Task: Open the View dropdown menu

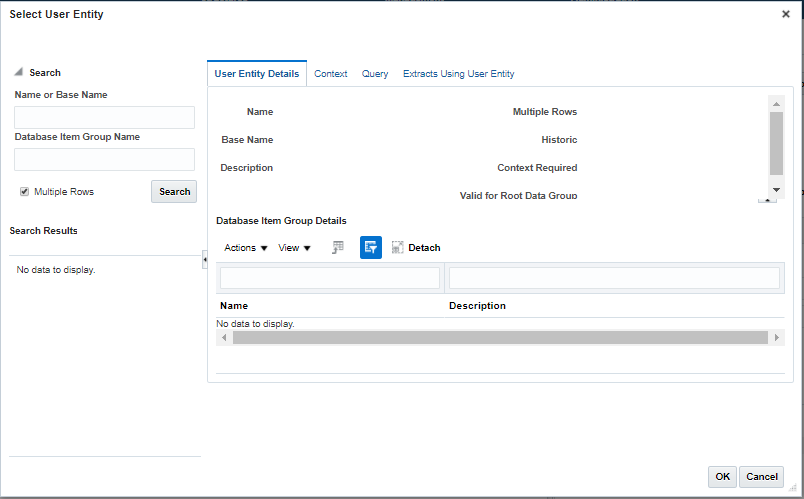Action: pyautogui.click(x=294, y=248)
